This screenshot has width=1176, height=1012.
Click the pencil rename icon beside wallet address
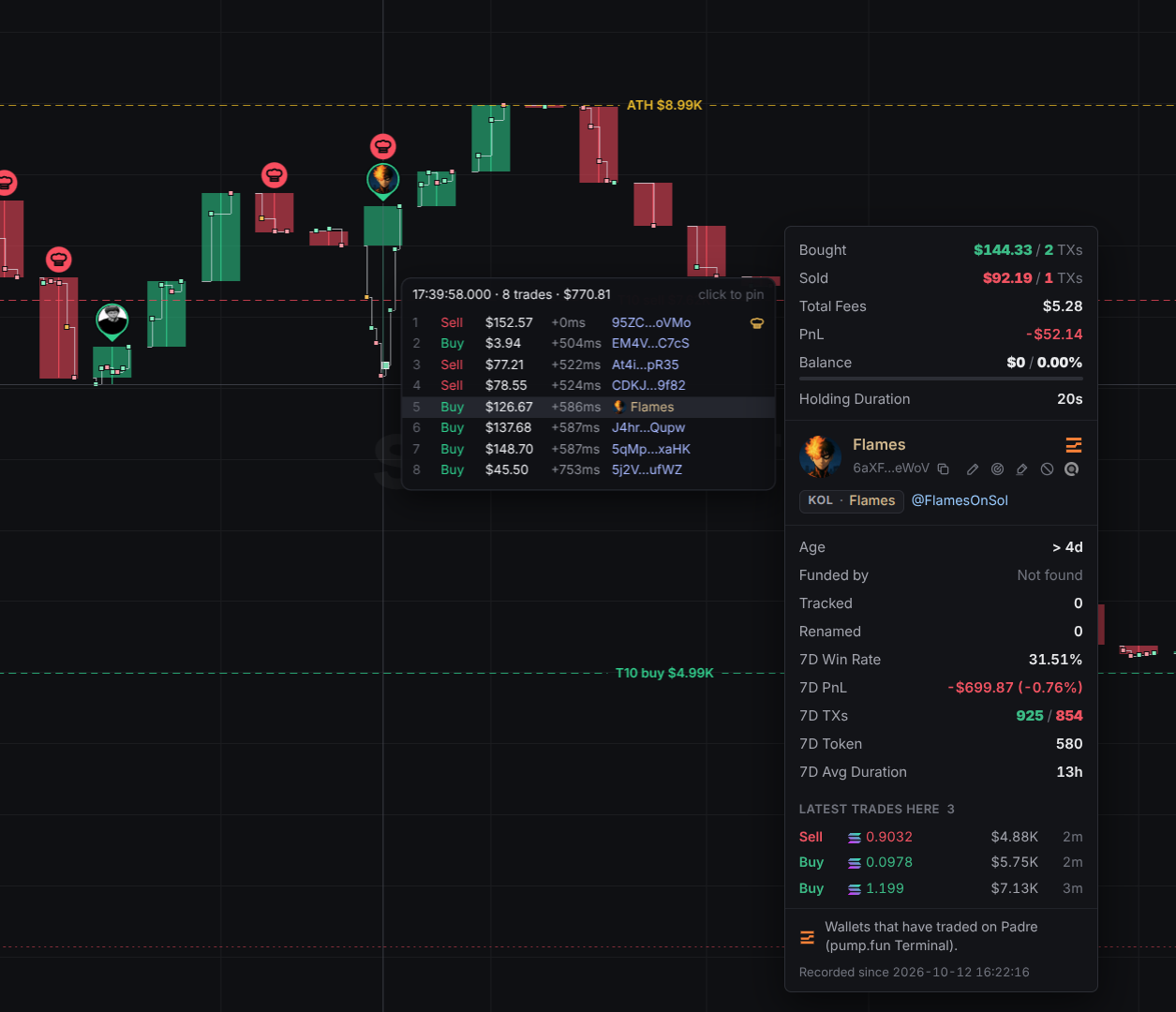(x=973, y=469)
